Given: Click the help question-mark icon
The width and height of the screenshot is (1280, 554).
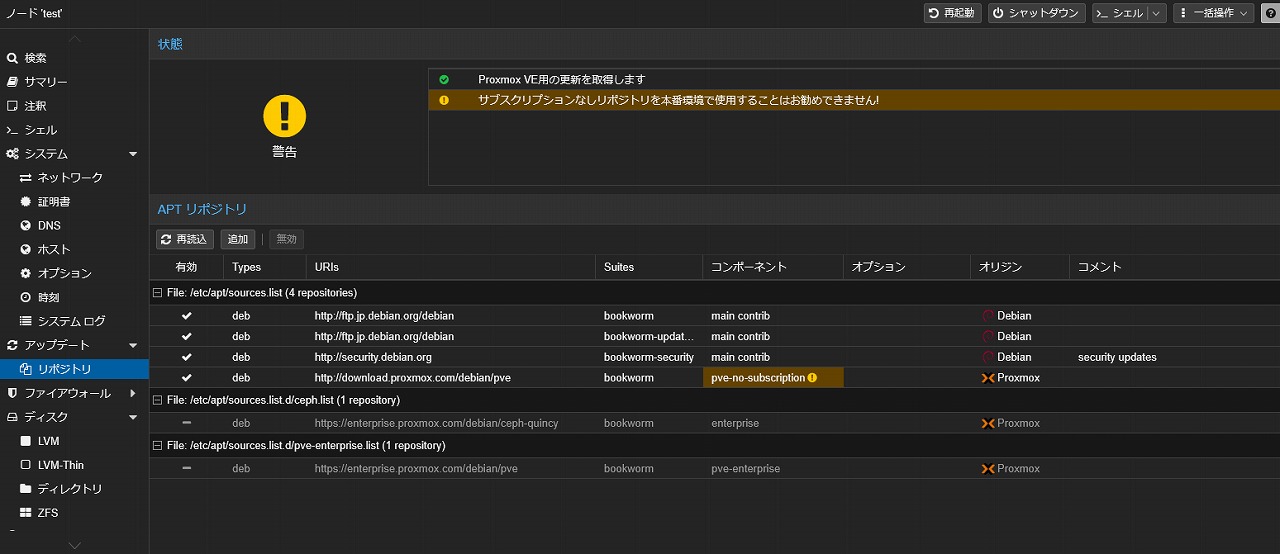Looking at the screenshot, I should 1270,13.
